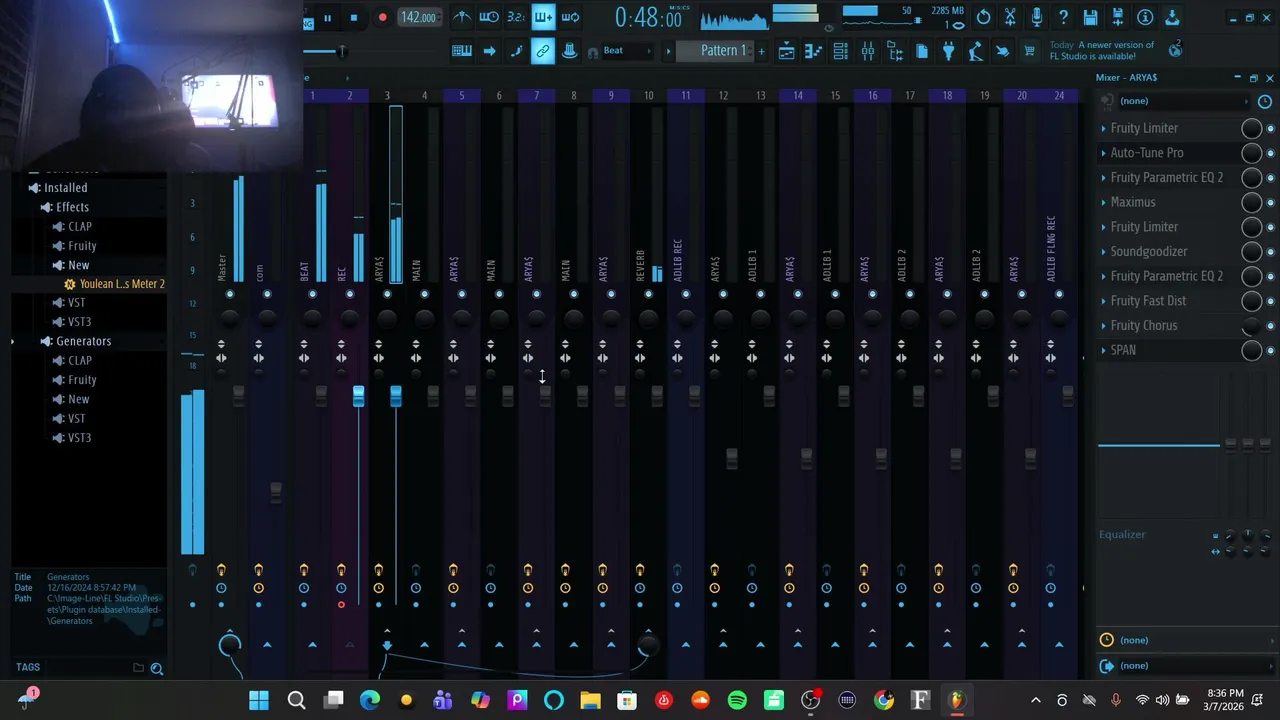Disable the first Fruity Limiter slot switch
Screen dimensions: 1280x720
1271,128
